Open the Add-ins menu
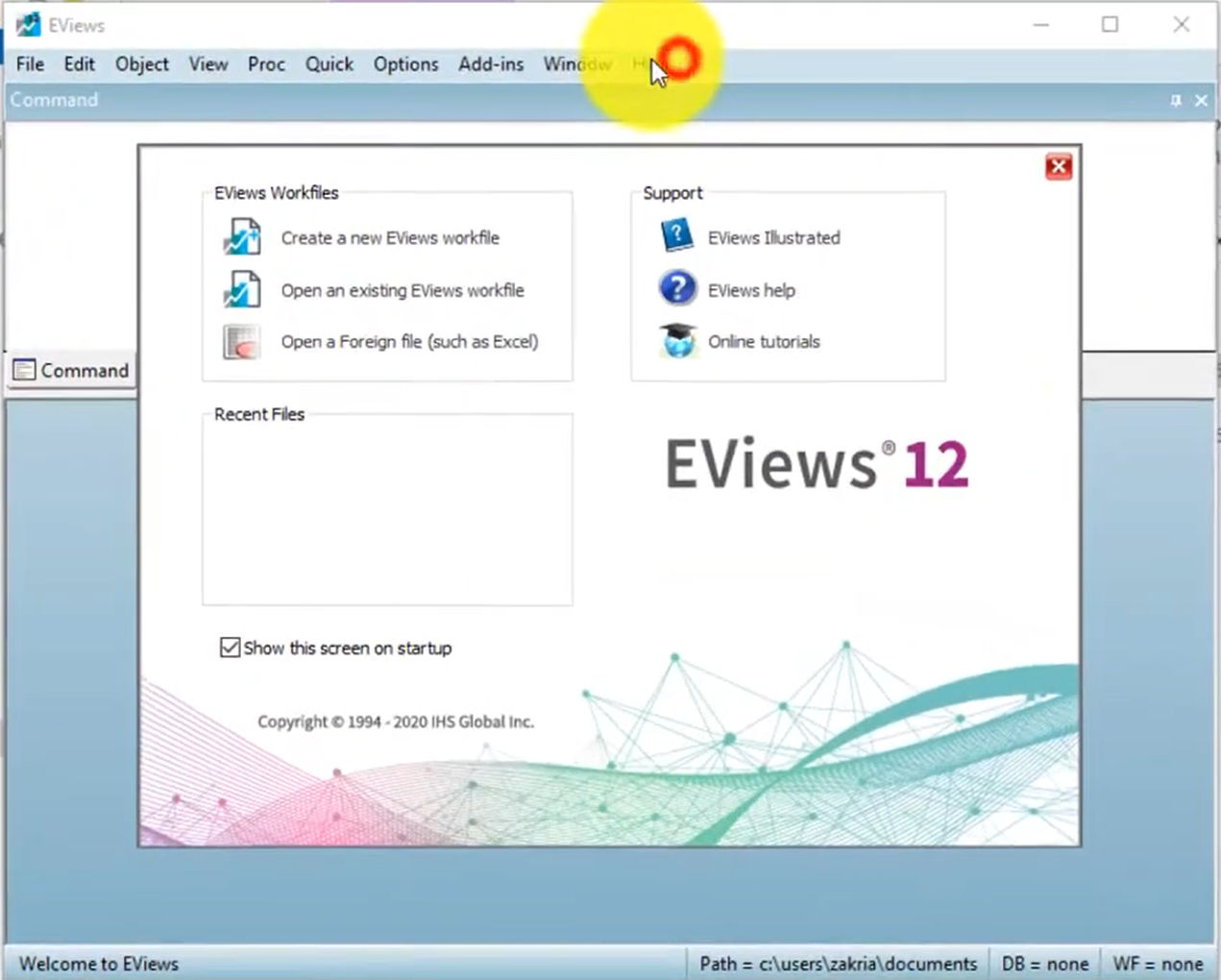This screenshot has height=980, width=1221. click(x=490, y=64)
